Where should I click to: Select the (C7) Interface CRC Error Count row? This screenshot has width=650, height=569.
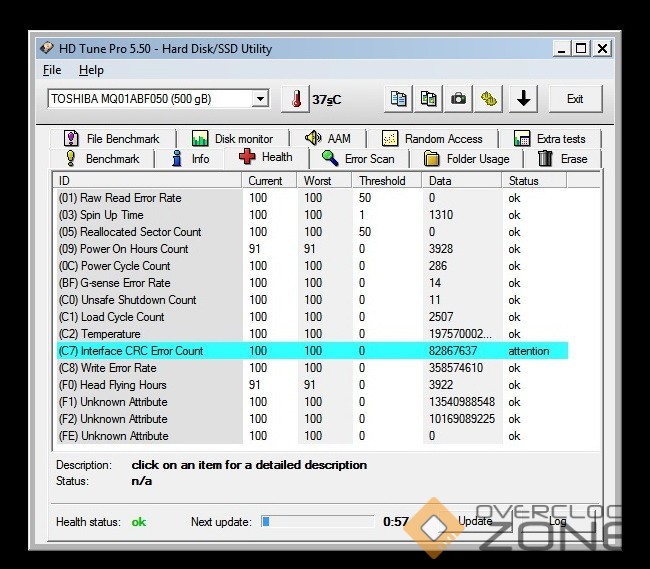[311, 351]
